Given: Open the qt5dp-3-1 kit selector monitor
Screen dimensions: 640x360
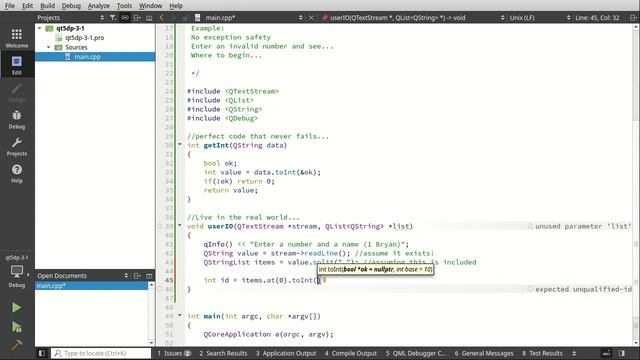Looking at the screenshot, I should click(17, 271).
